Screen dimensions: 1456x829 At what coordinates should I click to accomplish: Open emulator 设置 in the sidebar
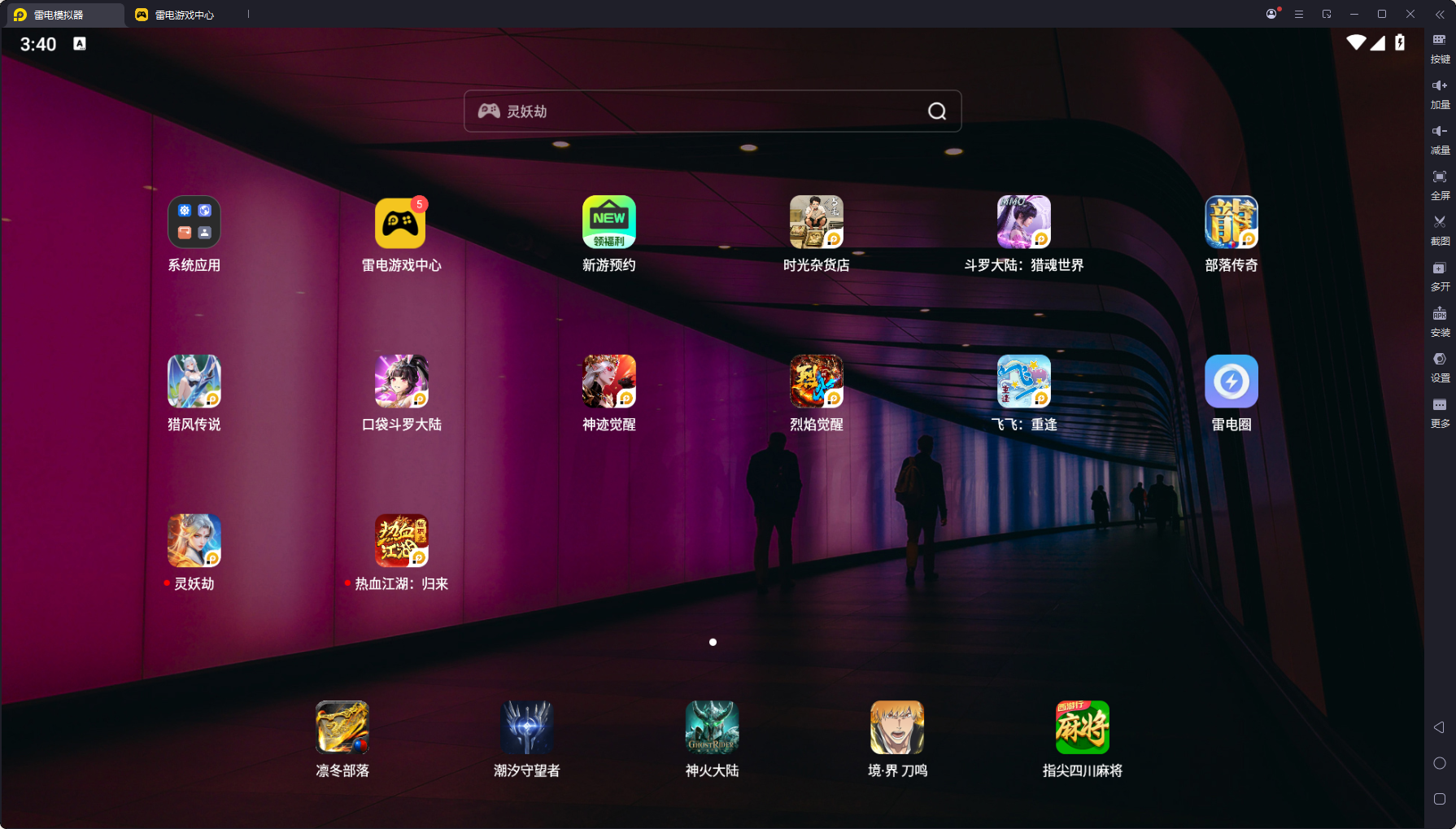(1440, 367)
